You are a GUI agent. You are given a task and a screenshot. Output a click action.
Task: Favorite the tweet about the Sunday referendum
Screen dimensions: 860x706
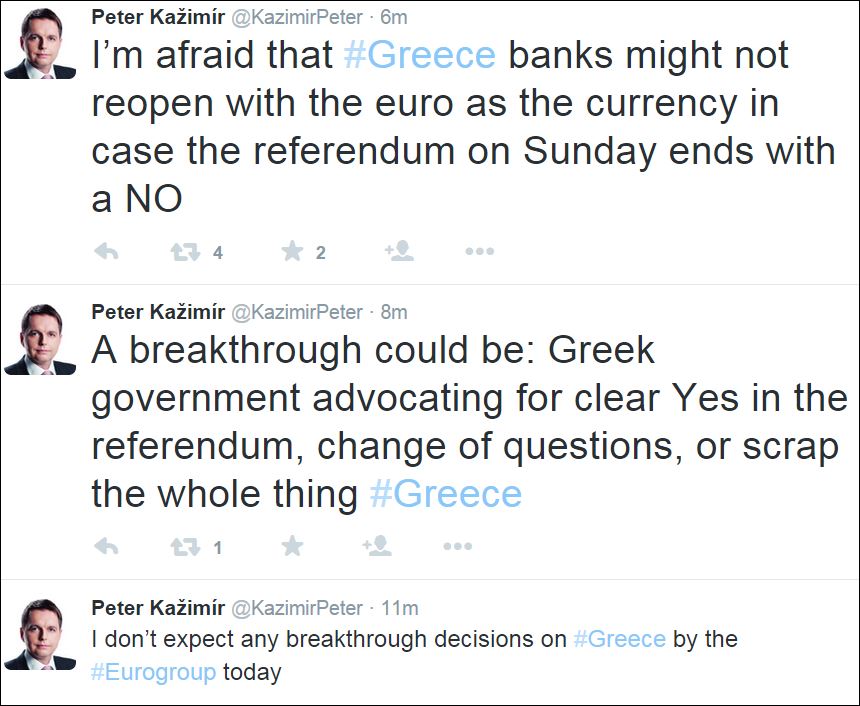point(292,252)
